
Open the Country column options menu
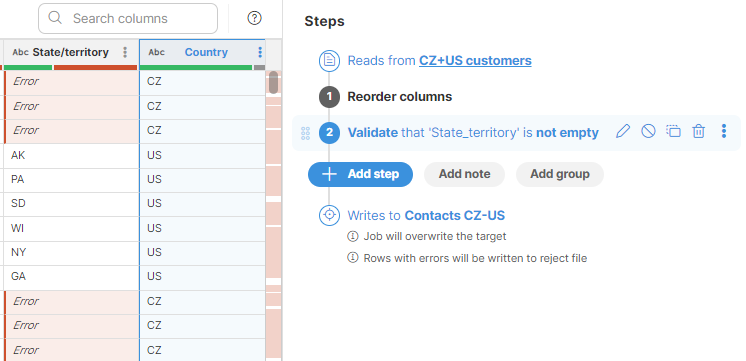tap(260, 52)
